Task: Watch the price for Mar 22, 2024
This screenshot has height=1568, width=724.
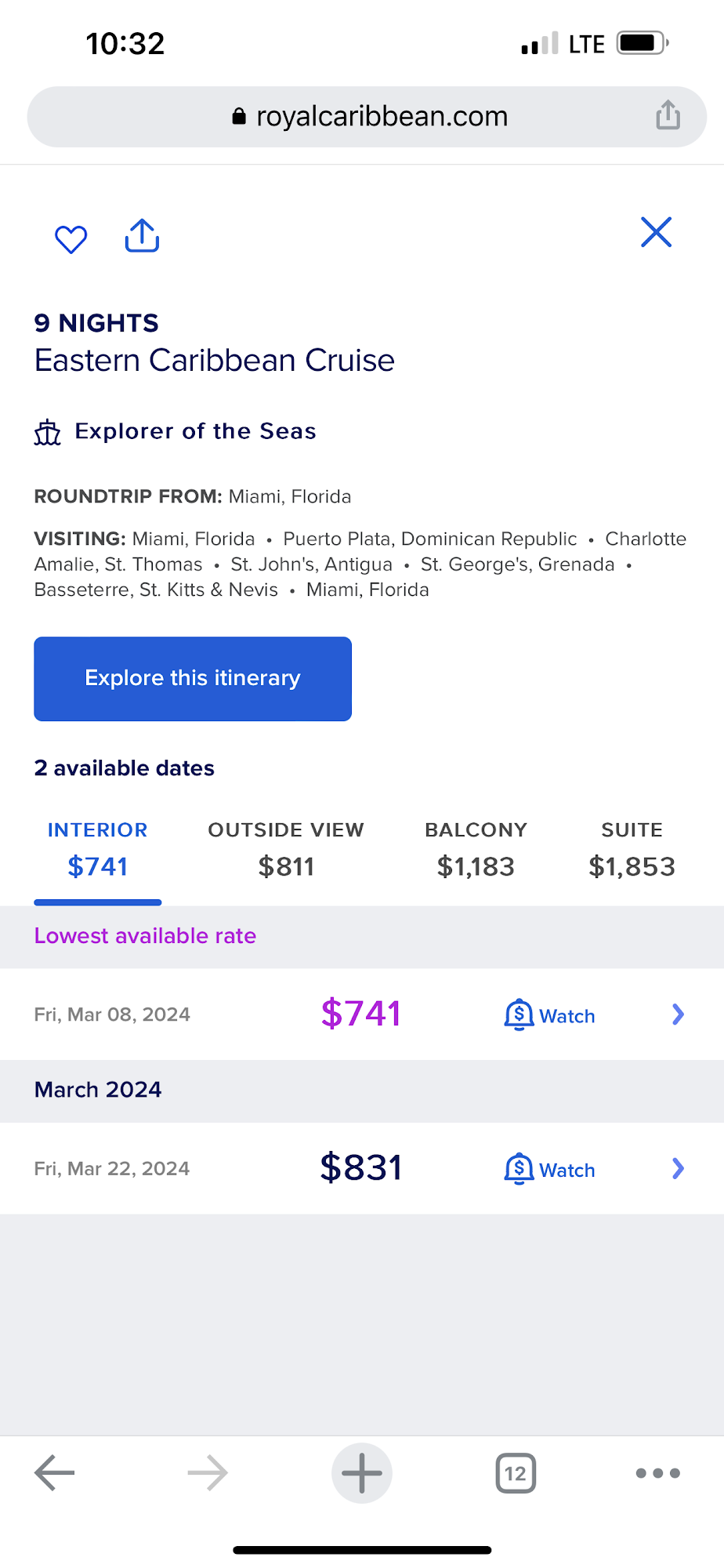Action: coord(549,1170)
